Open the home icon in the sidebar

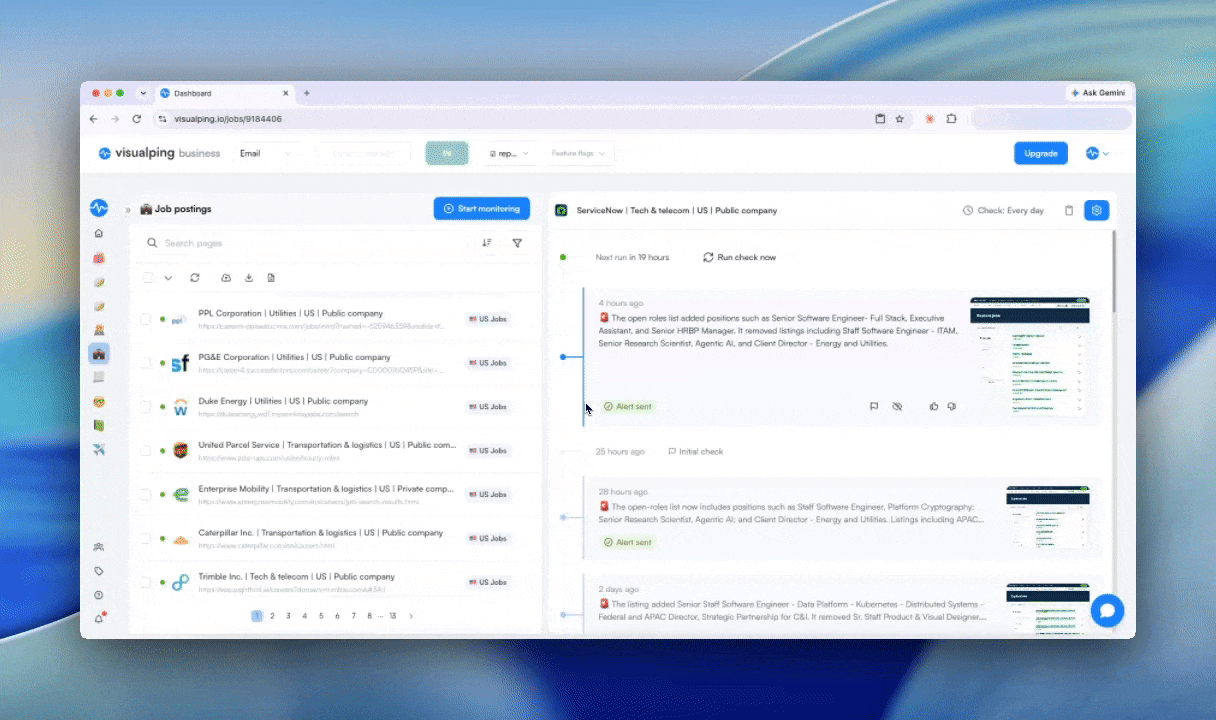coord(98,233)
